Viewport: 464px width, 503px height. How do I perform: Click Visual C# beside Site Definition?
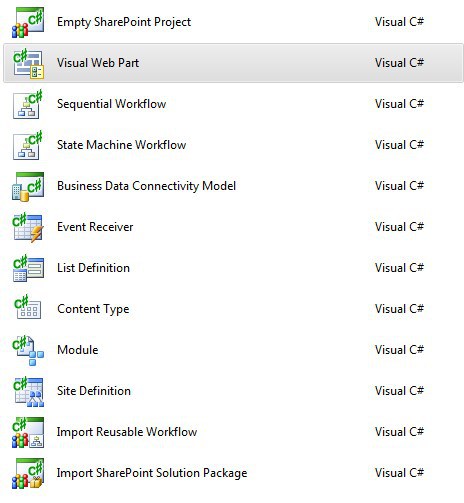tap(399, 391)
